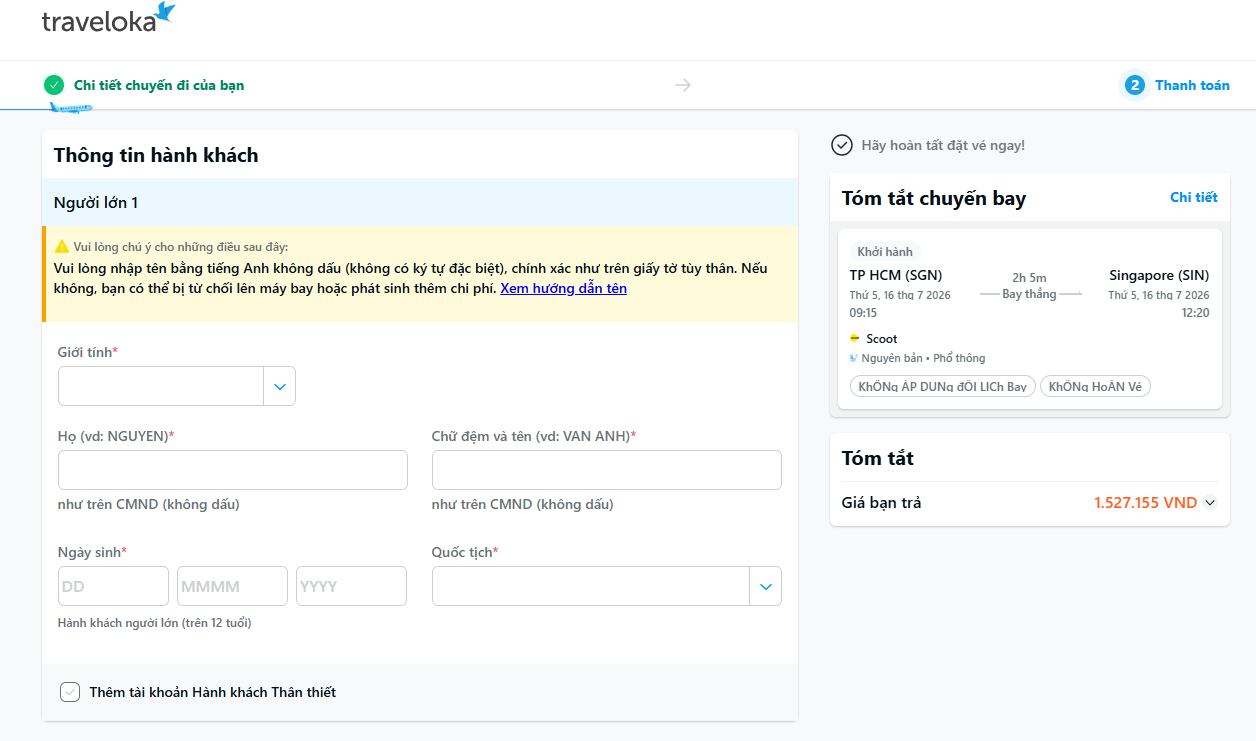This screenshot has height=741, width=1256.
Task: Click the Họ surname input field
Action: 233,470
